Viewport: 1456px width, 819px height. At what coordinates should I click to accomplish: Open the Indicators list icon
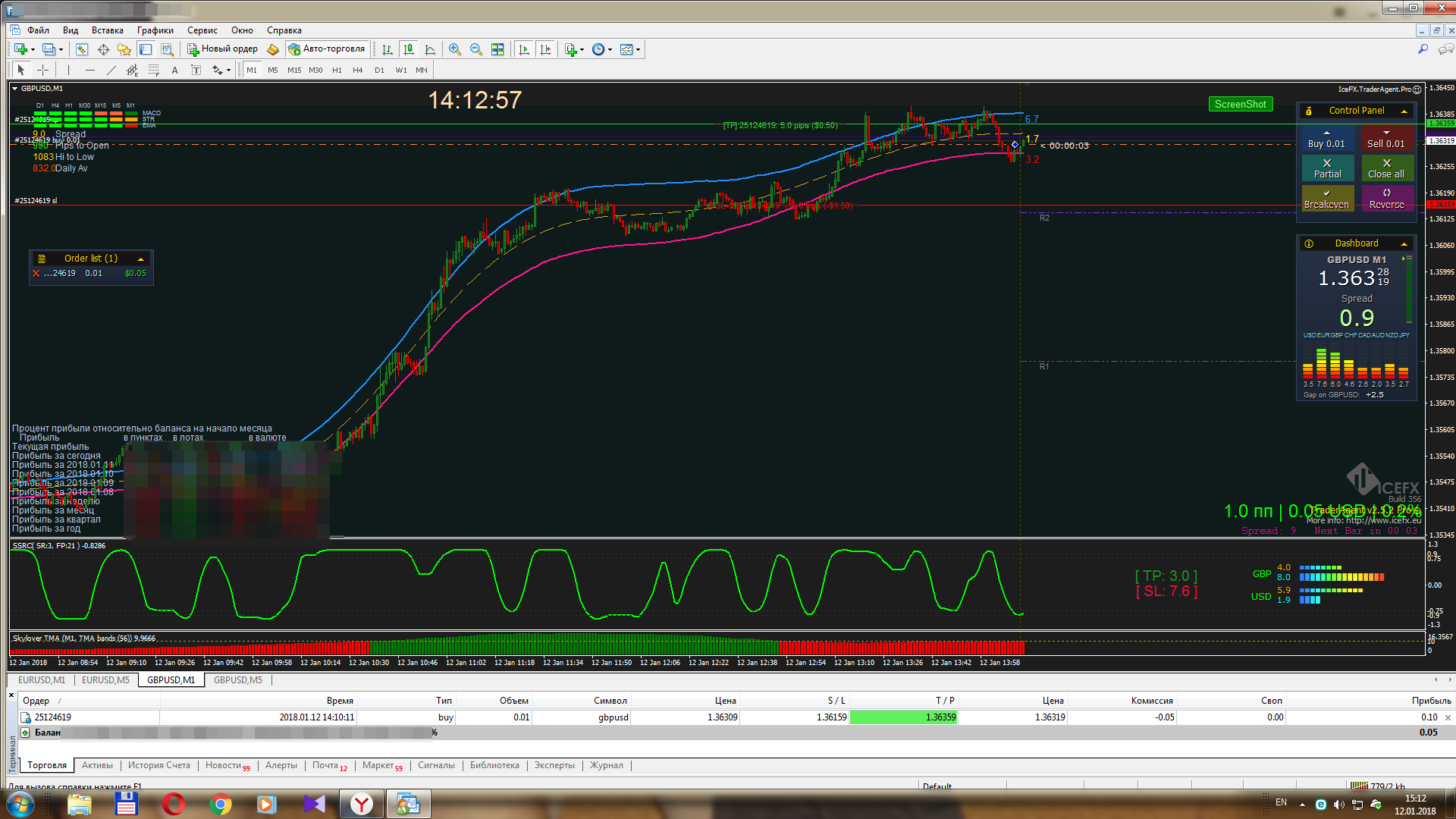(571, 49)
